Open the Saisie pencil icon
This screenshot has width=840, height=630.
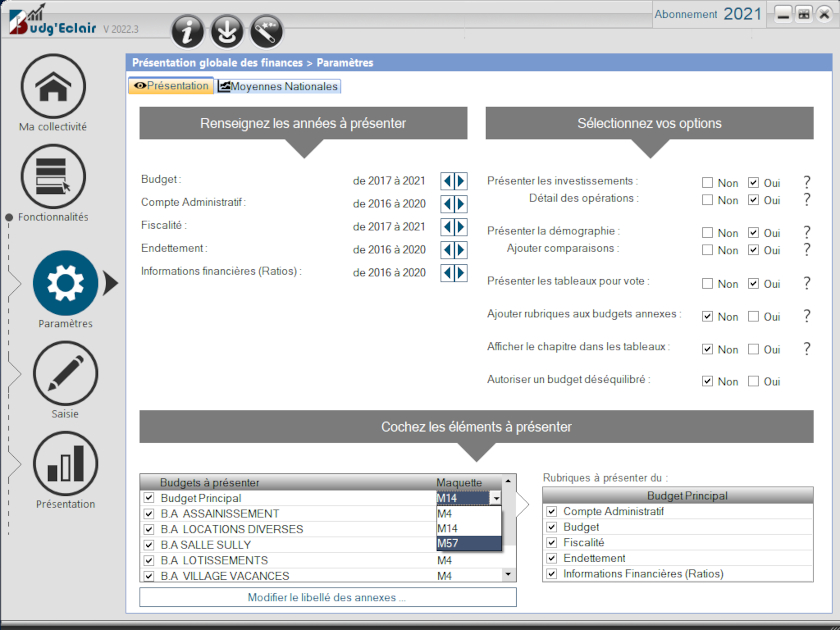tap(65, 373)
